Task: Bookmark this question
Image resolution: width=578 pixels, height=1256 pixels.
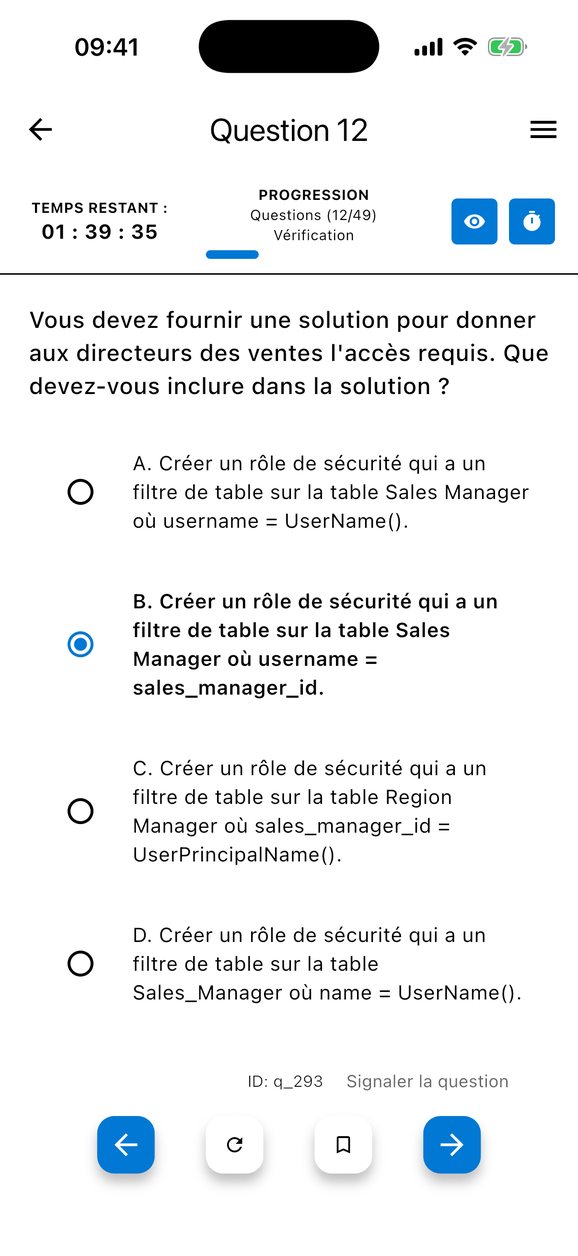Action: 343,1144
